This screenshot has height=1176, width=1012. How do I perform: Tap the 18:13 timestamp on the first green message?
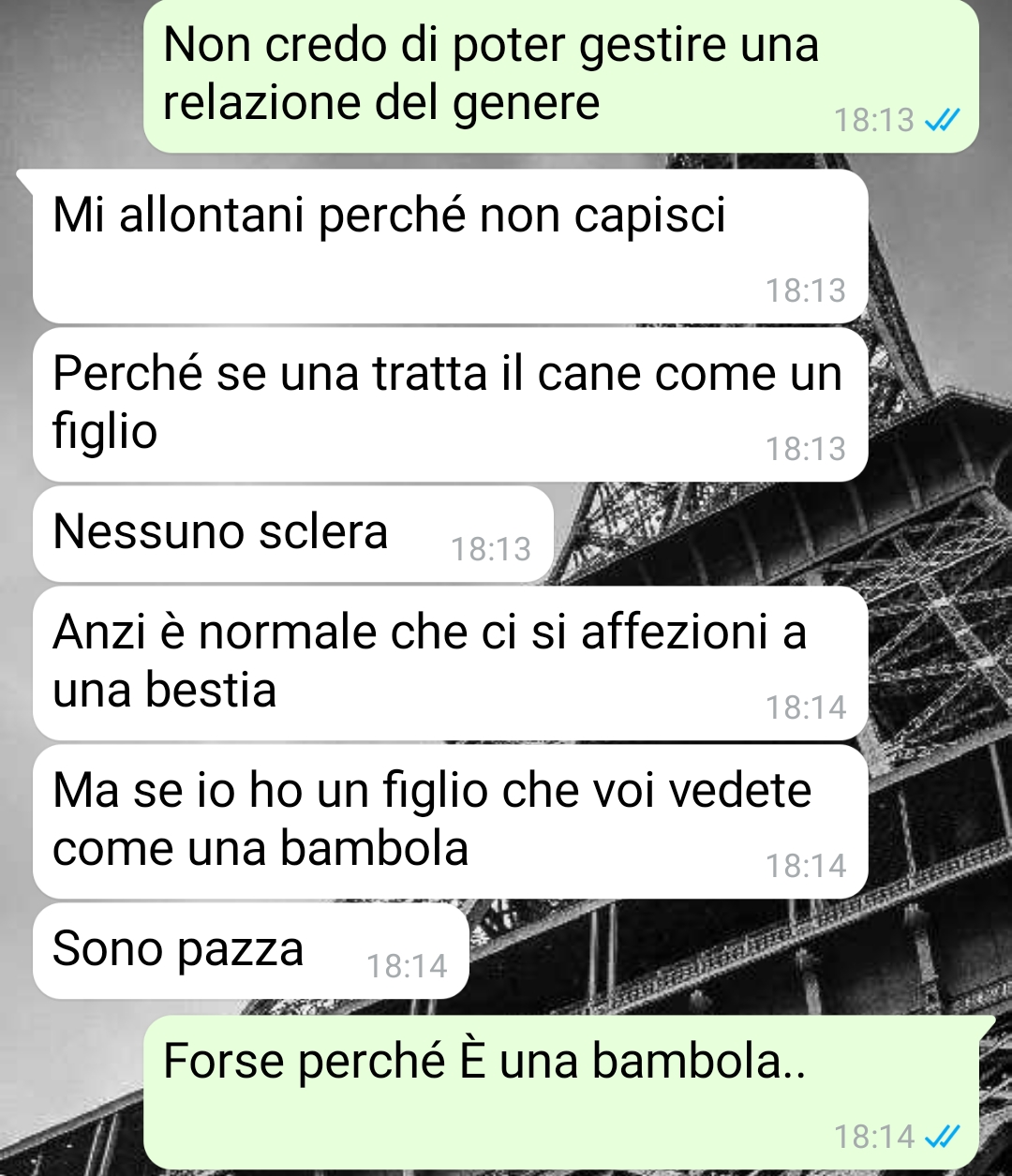873,120
